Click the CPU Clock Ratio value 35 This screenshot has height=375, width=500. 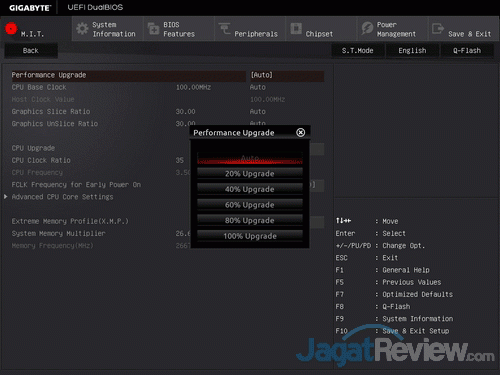[180, 160]
